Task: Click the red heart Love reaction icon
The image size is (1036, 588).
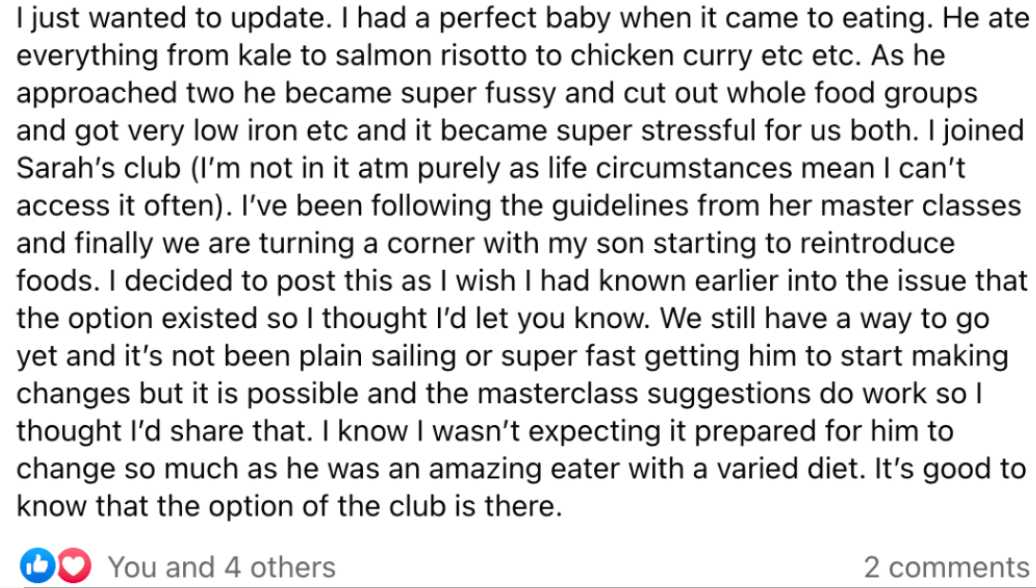Action: pos(74,566)
